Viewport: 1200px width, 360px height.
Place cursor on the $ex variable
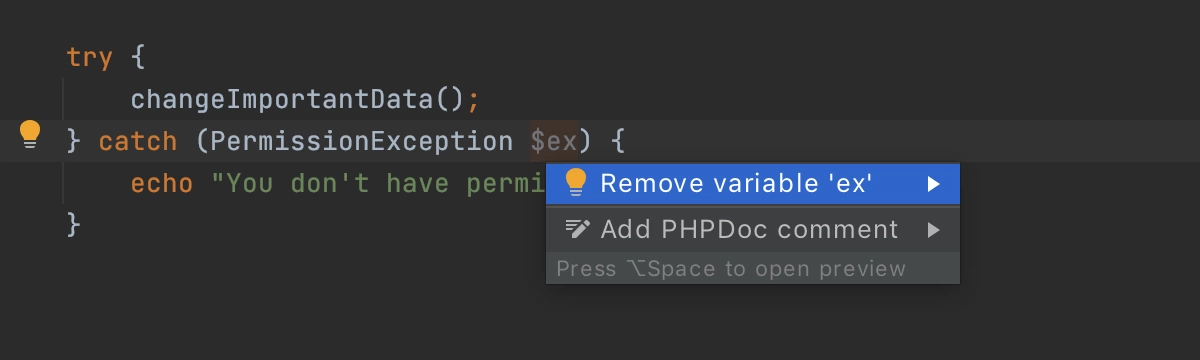(x=553, y=141)
